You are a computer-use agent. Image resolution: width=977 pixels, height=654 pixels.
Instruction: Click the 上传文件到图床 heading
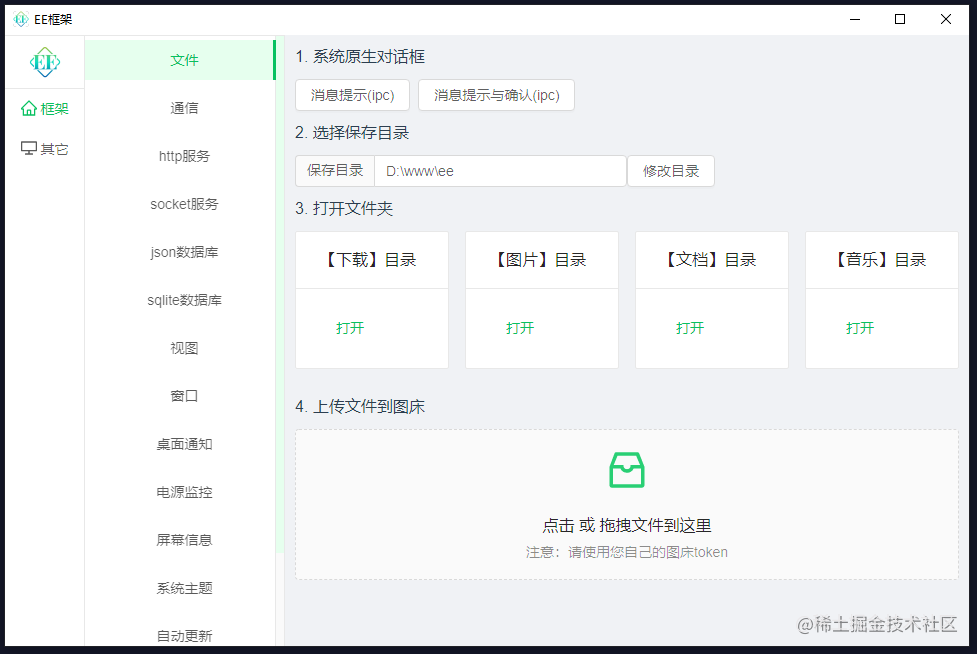[x=360, y=407]
